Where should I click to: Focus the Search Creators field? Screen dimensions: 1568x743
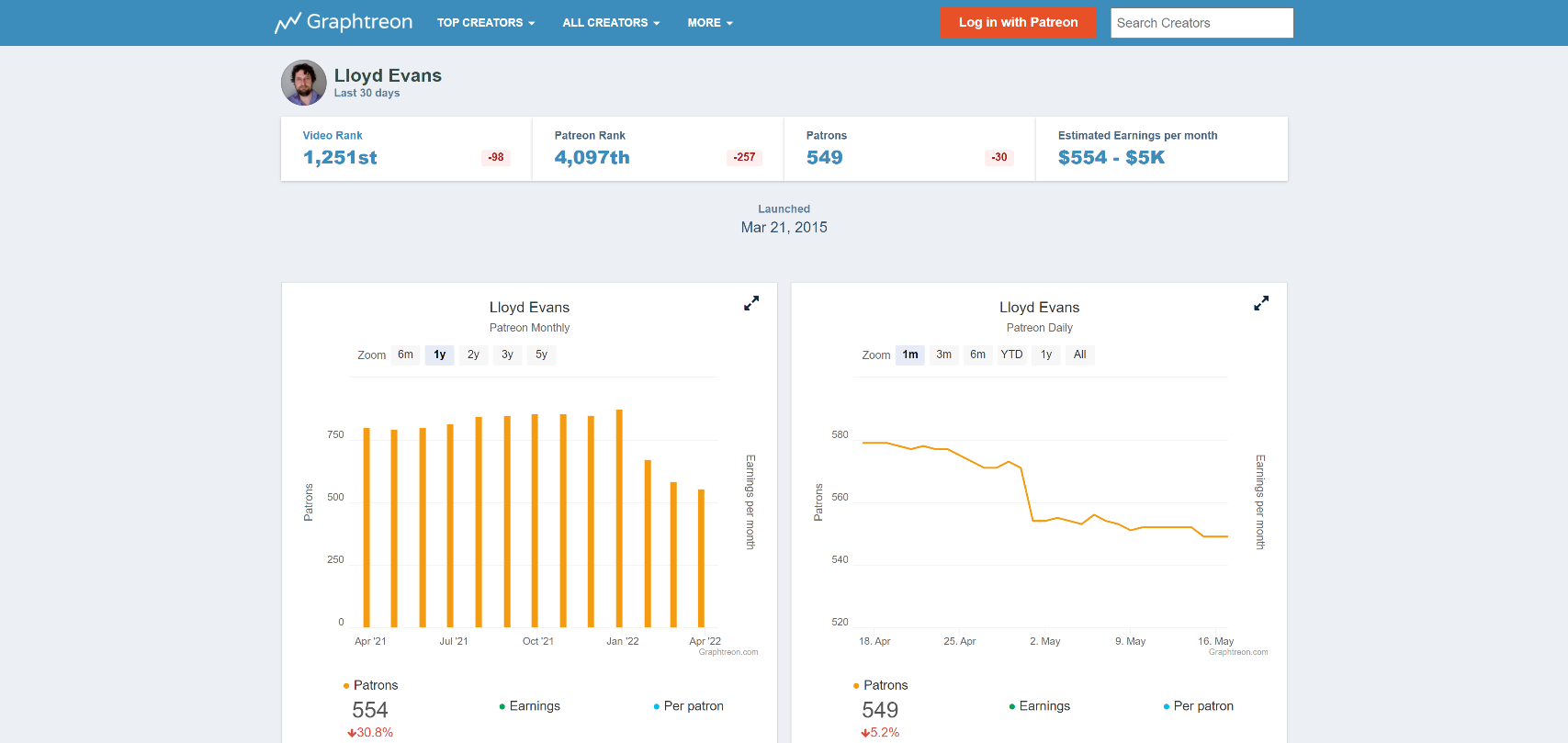(1201, 23)
